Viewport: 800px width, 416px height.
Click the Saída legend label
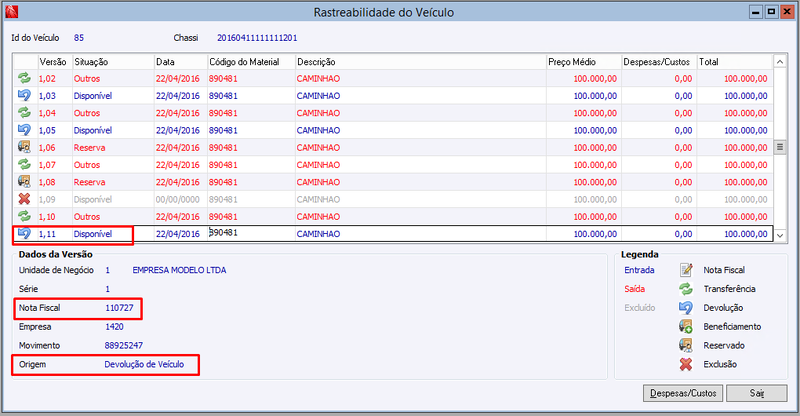point(635,289)
